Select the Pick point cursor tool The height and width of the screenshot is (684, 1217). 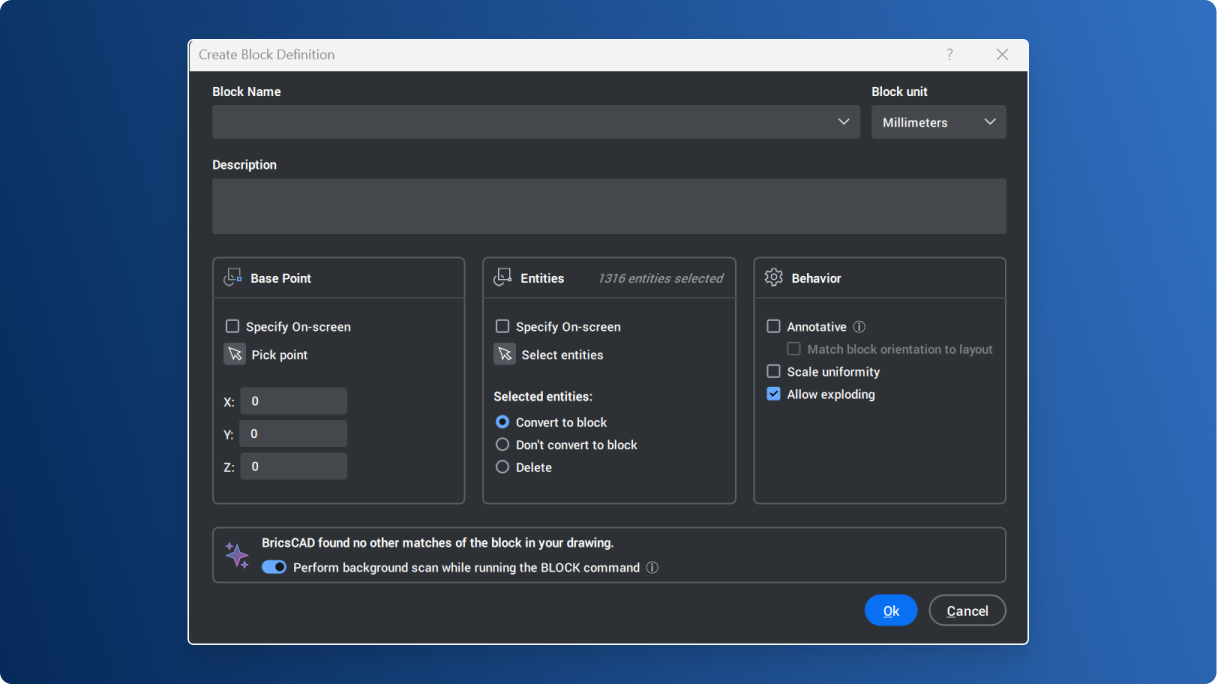(234, 354)
